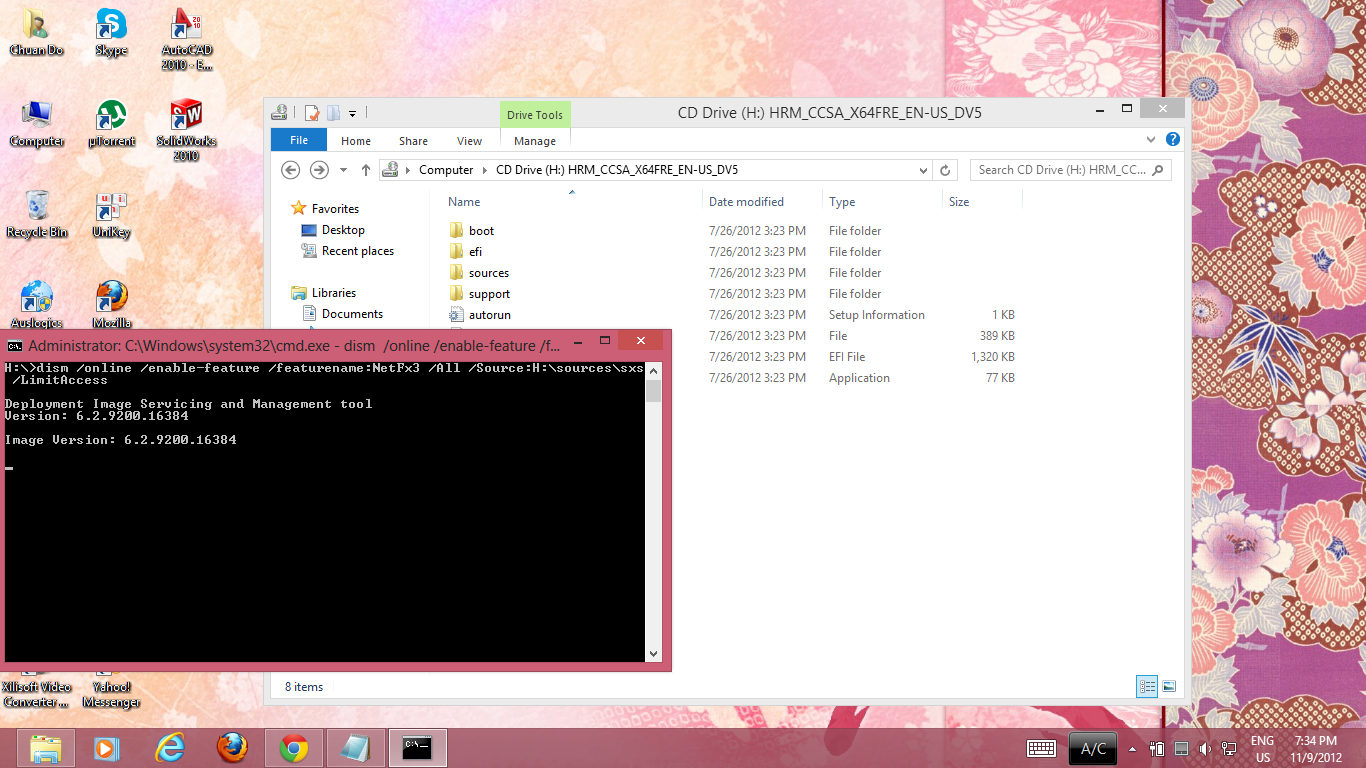The height and width of the screenshot is (768, 1366).
Task: Open the notepad-like app on taskbar
Action: point(355,748)
